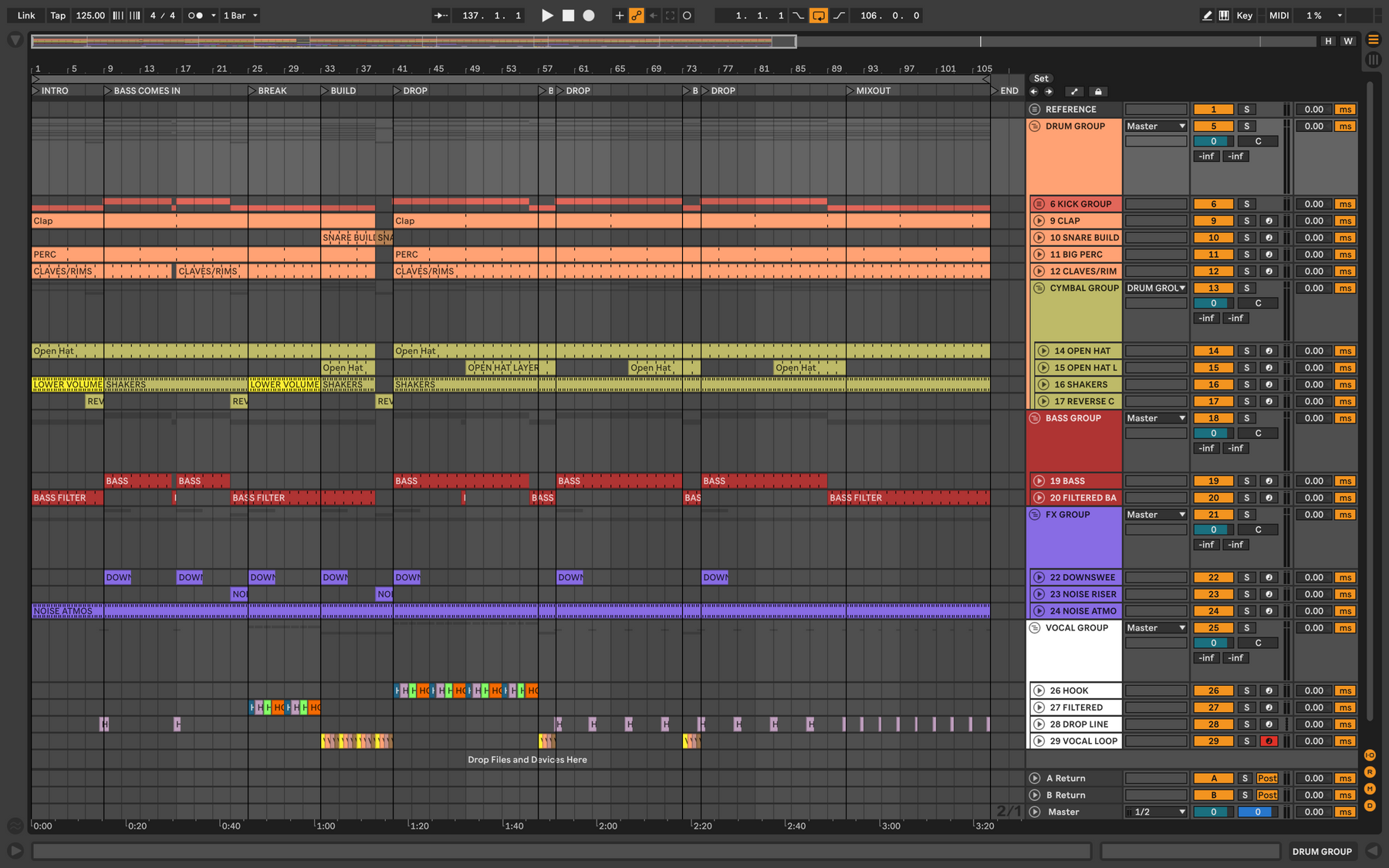Adjust the VOCAL GROUP pan control
The height and width of the screenshot is (868, 1389).
click(x=1258, y=643)
